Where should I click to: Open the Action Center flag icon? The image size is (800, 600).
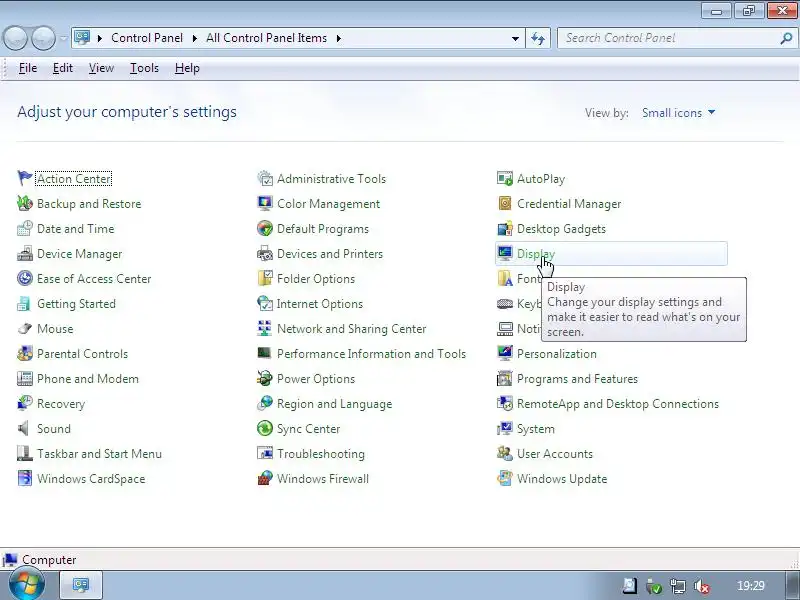pos(24,178)
